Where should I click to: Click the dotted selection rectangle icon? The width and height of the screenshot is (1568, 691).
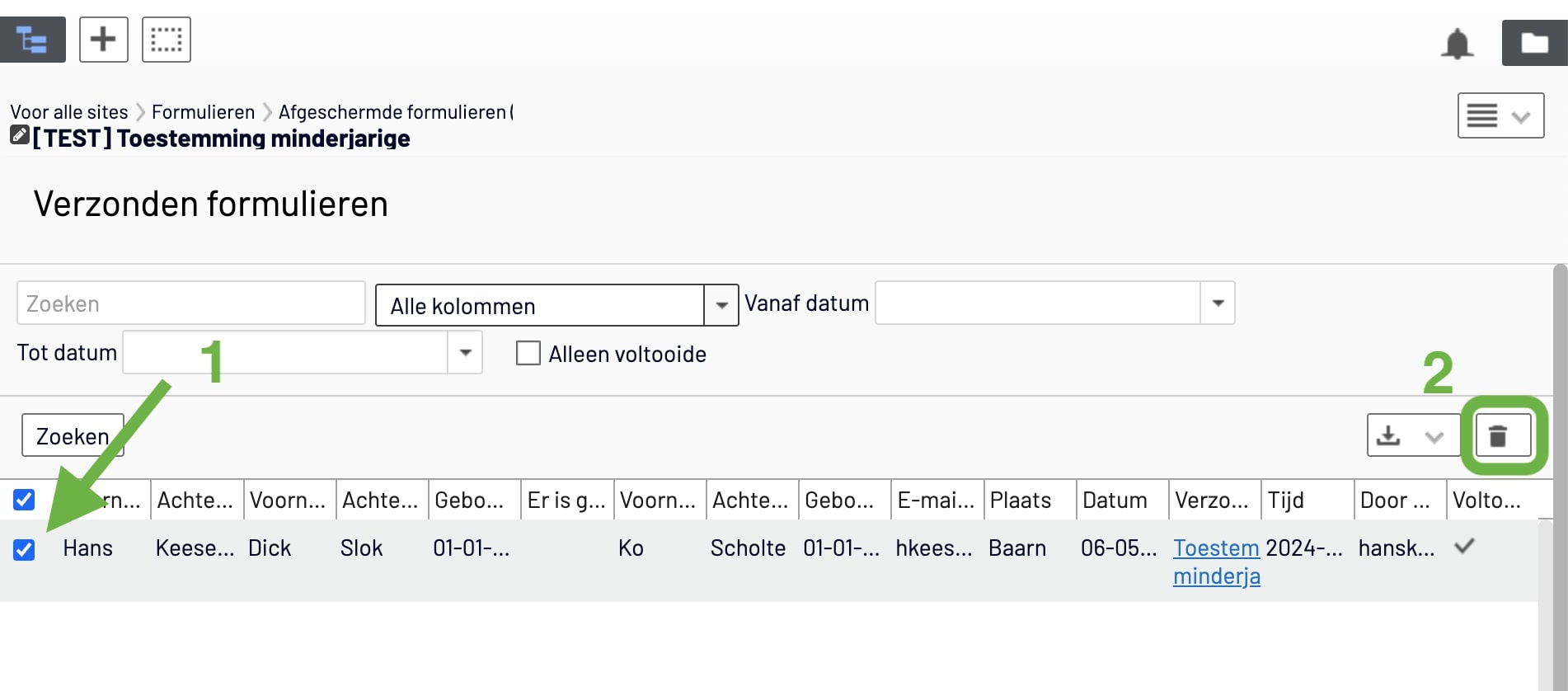tap(167, 40)
